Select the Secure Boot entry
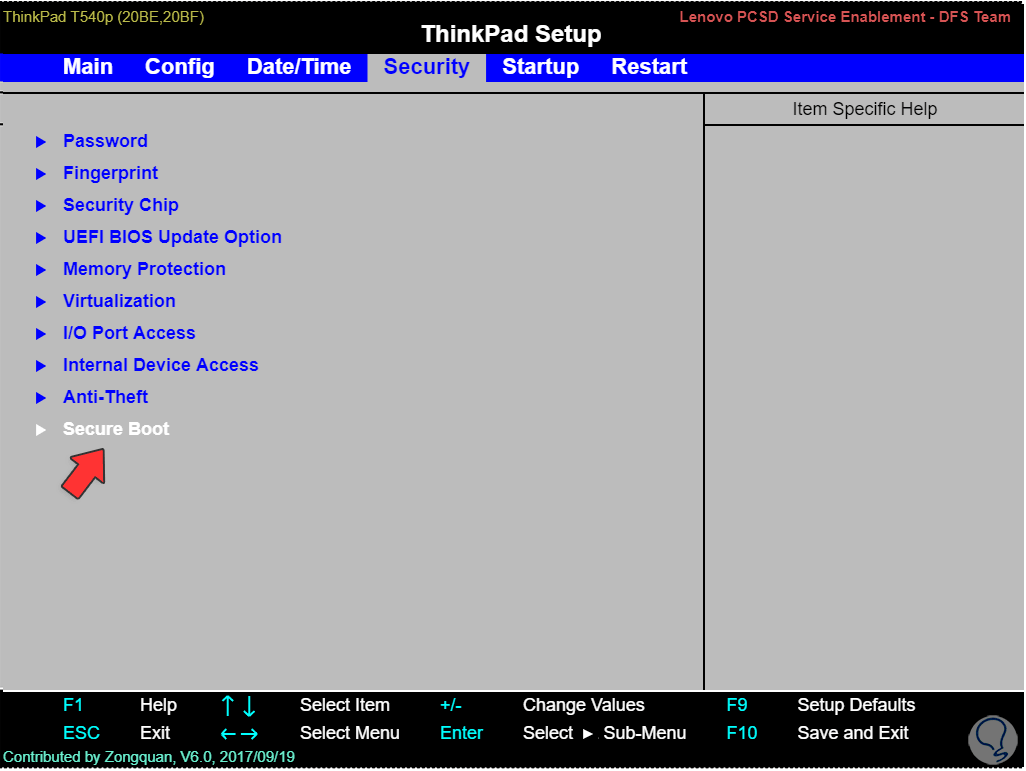This screenshot has width=1026, height=771. tap(116, 429)
